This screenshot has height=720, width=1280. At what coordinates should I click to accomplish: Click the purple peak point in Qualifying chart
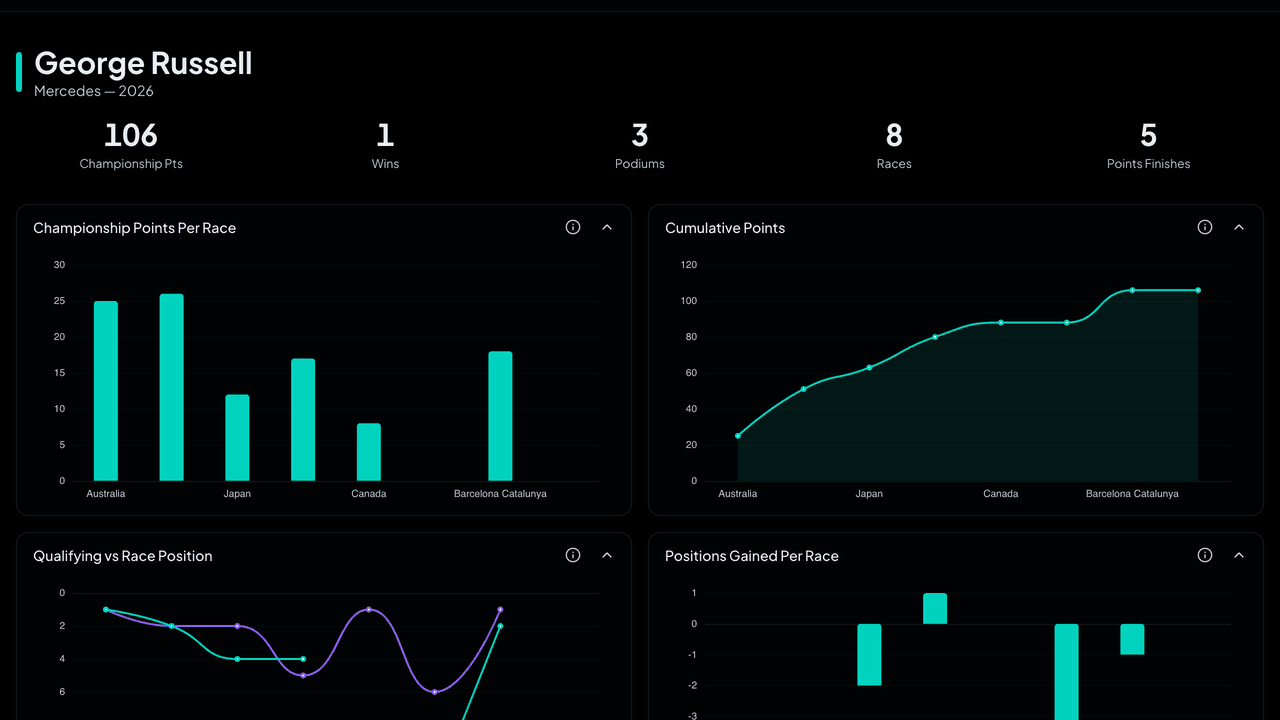(369, 609)
